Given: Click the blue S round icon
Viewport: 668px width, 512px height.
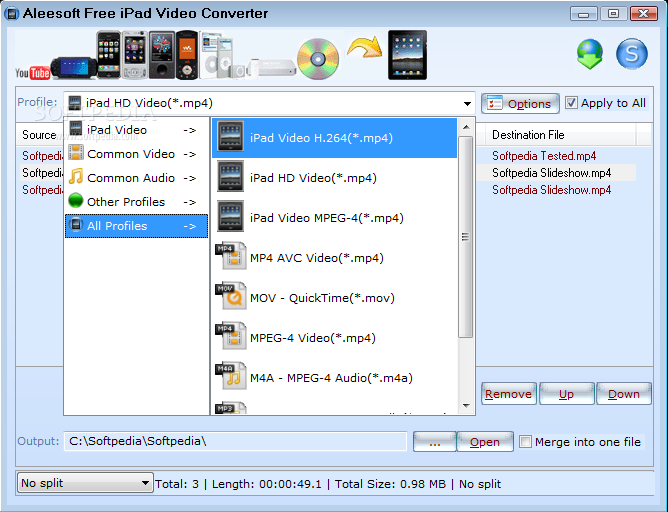Looking at the screenshot, I should click(631, 54).
